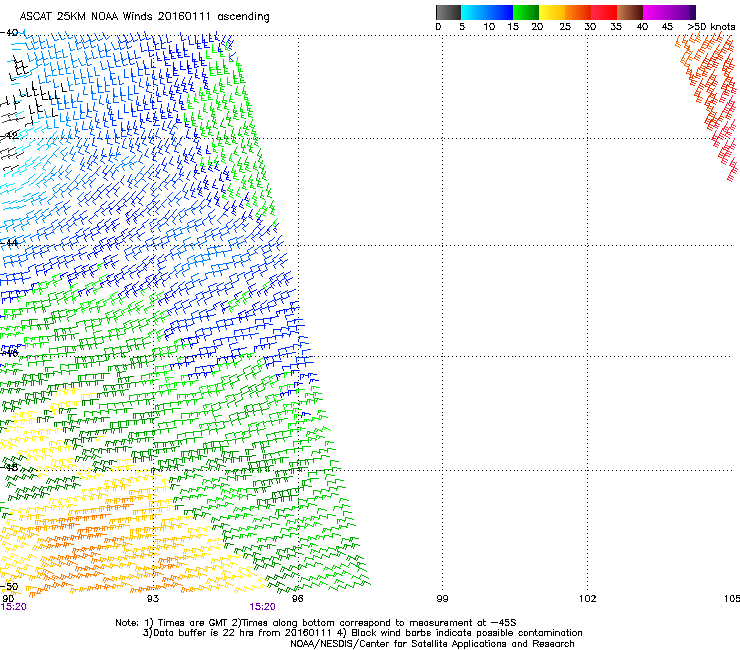
Task: Click the '20' legend scale label
Action: coord(537,27)
